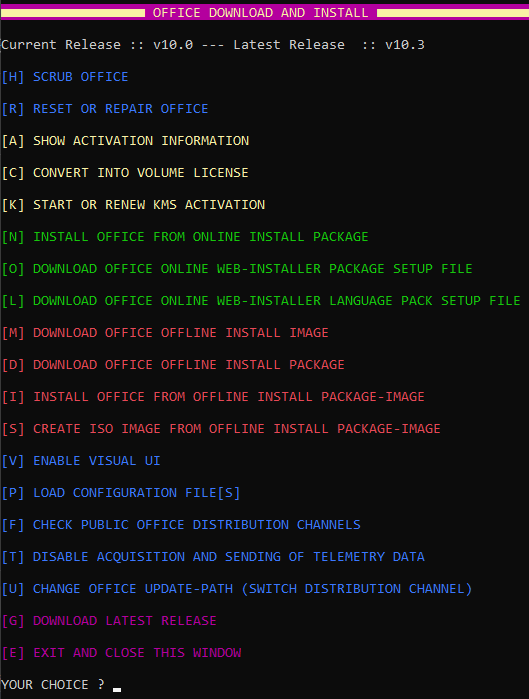Select CHECK PUBLIC OFFICE DISTRIBUTION CHANNELS
The height and width of the screenshot is (699, 529).
point(181,525)
